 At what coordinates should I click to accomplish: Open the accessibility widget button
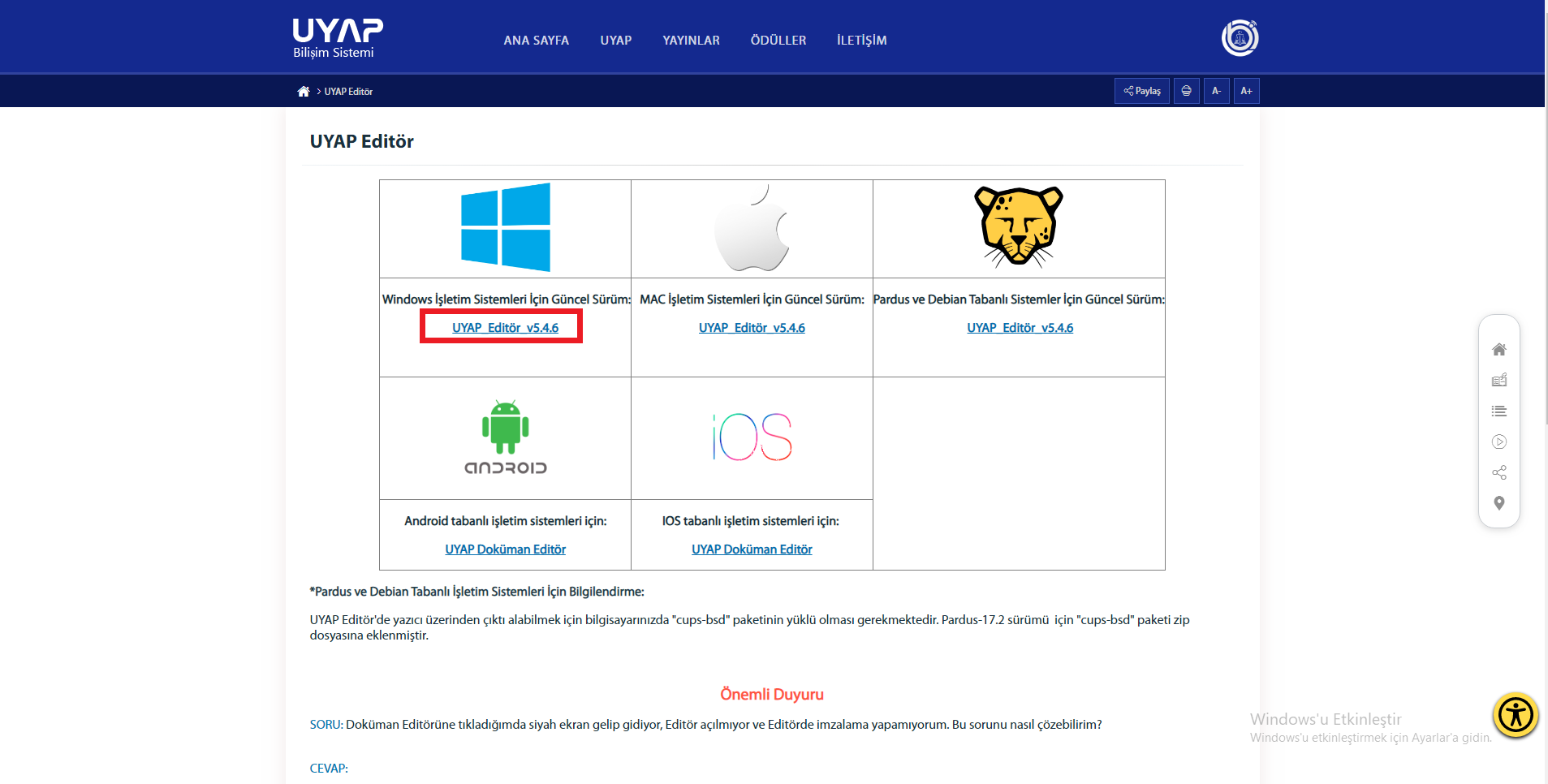[x=1516, y=715]
